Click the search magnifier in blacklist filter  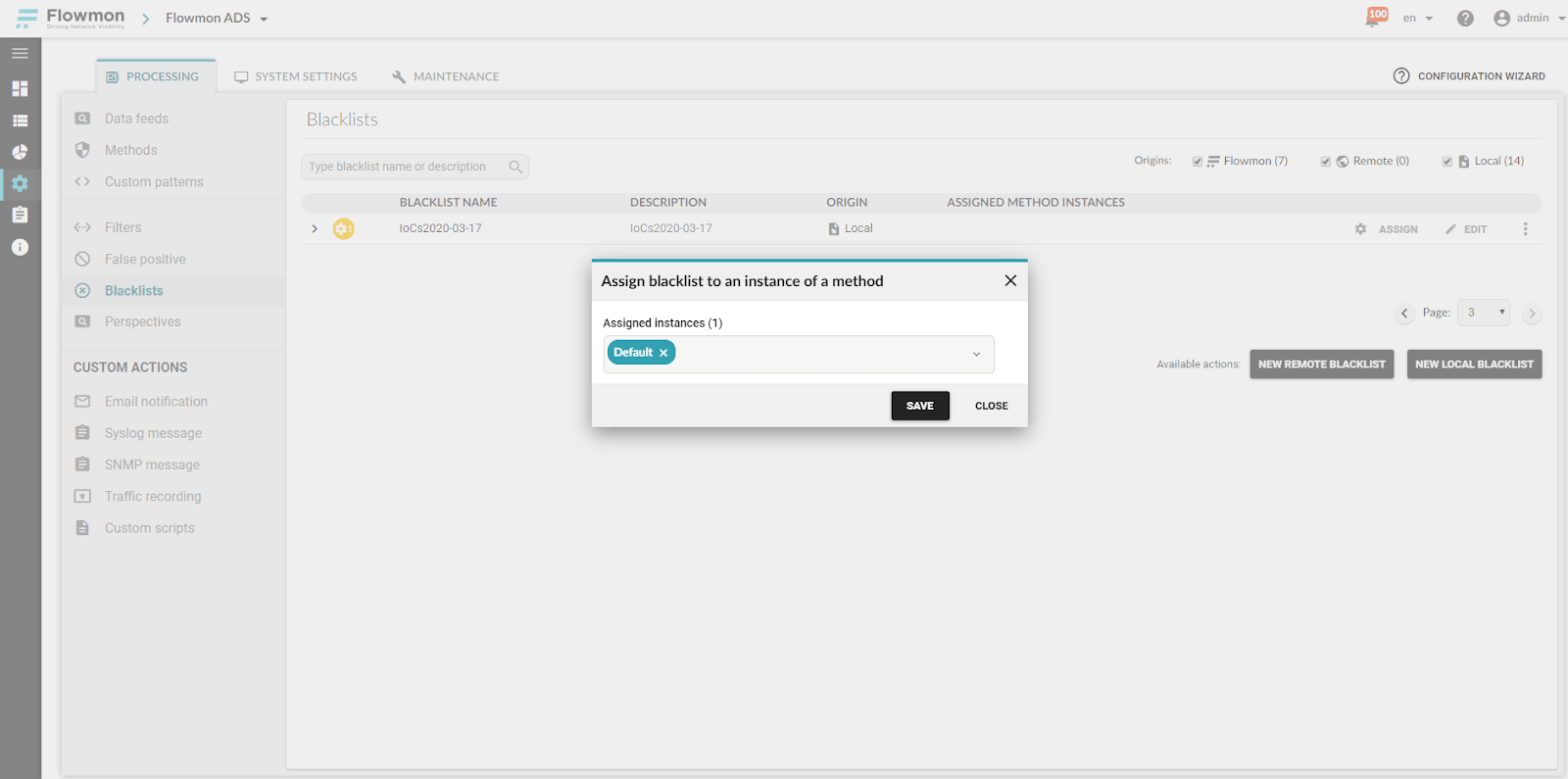[x=515, y=168]
